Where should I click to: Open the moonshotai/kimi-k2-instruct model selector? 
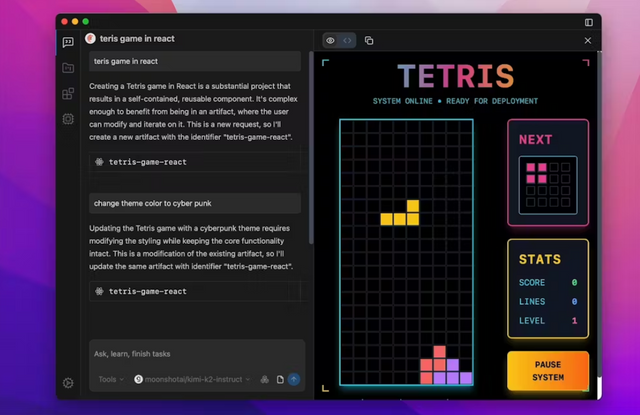pos(192,379)
